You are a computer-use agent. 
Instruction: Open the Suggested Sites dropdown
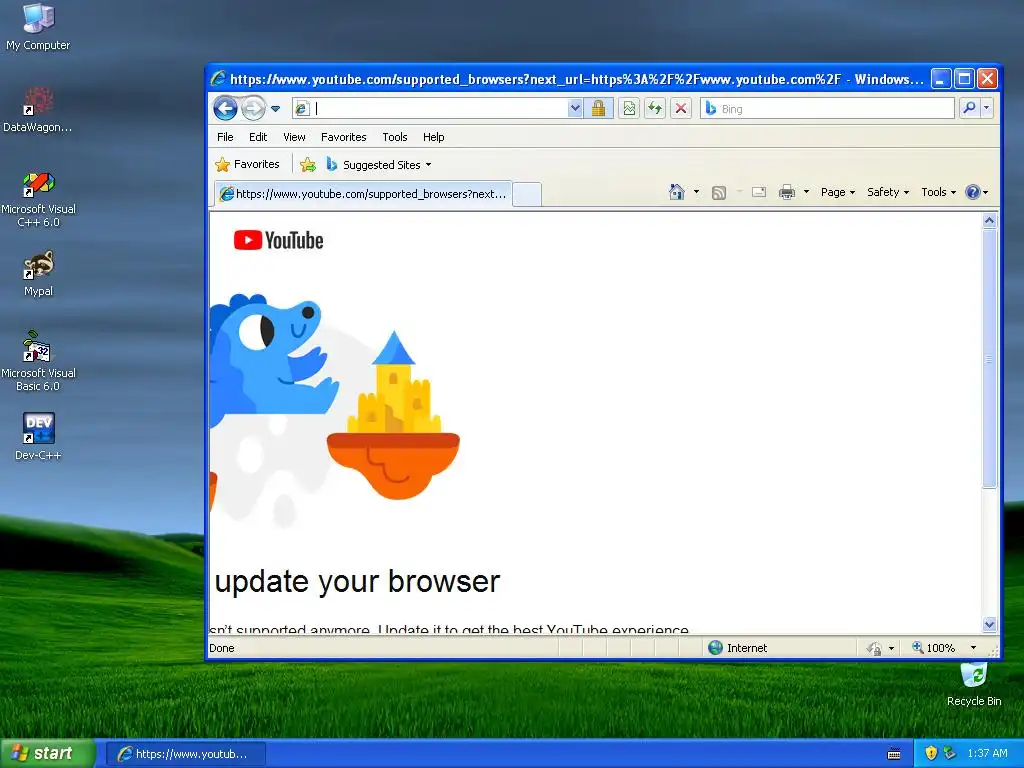click(x=379, y=165)
